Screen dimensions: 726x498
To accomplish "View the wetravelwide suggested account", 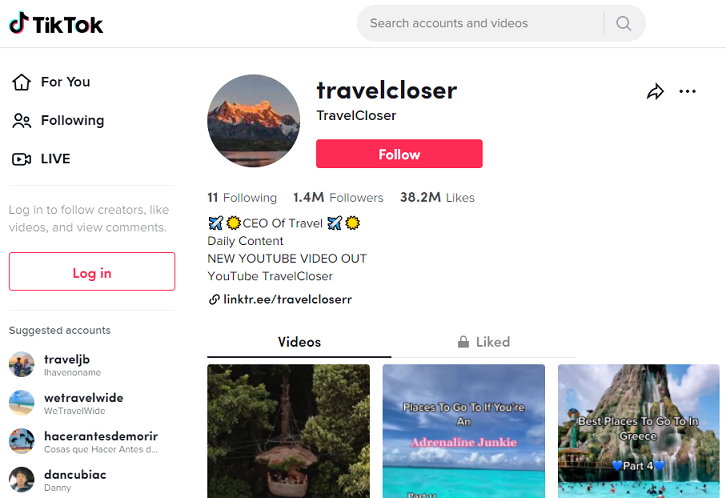I will [x=83, y=403].
